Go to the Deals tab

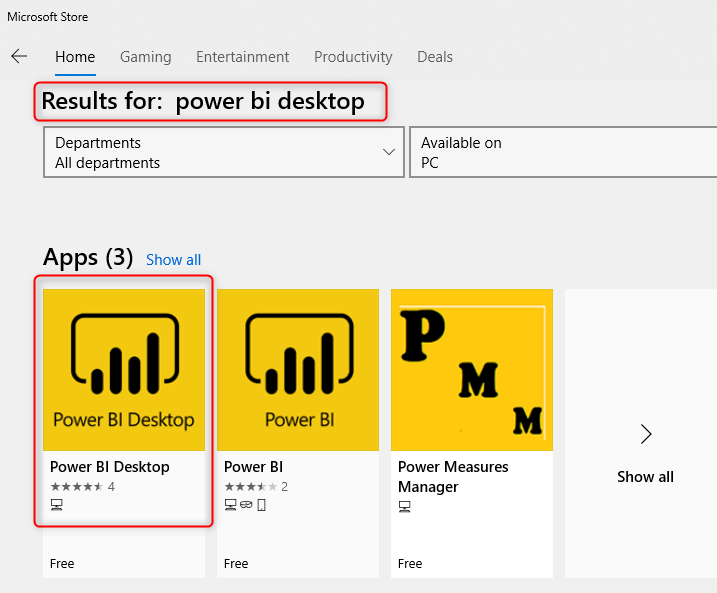[x=435, y=57]
